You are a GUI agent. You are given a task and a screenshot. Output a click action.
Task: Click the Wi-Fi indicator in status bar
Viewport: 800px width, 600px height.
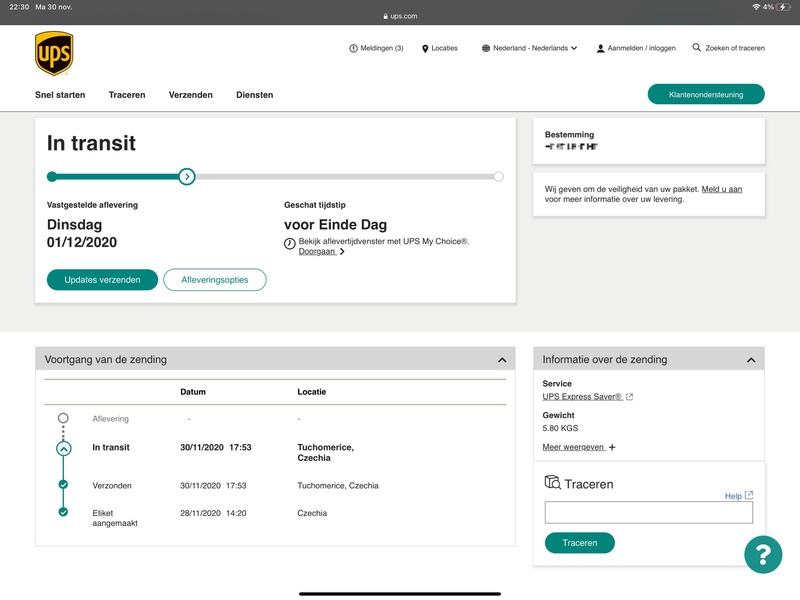[x=756, y=7]
